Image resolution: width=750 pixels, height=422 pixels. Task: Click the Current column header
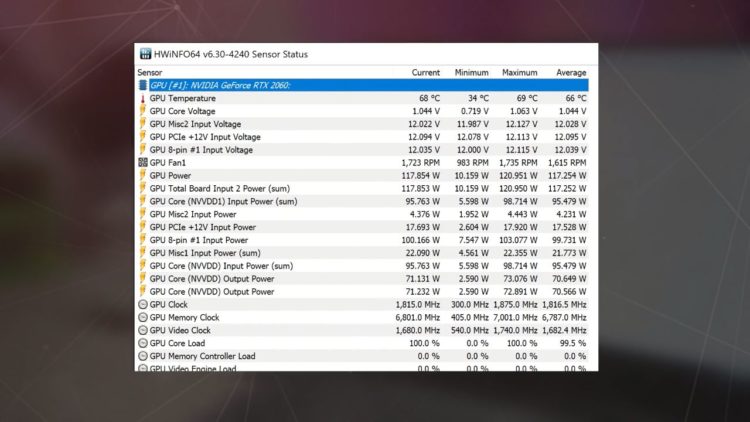click(x=425, y=73)
